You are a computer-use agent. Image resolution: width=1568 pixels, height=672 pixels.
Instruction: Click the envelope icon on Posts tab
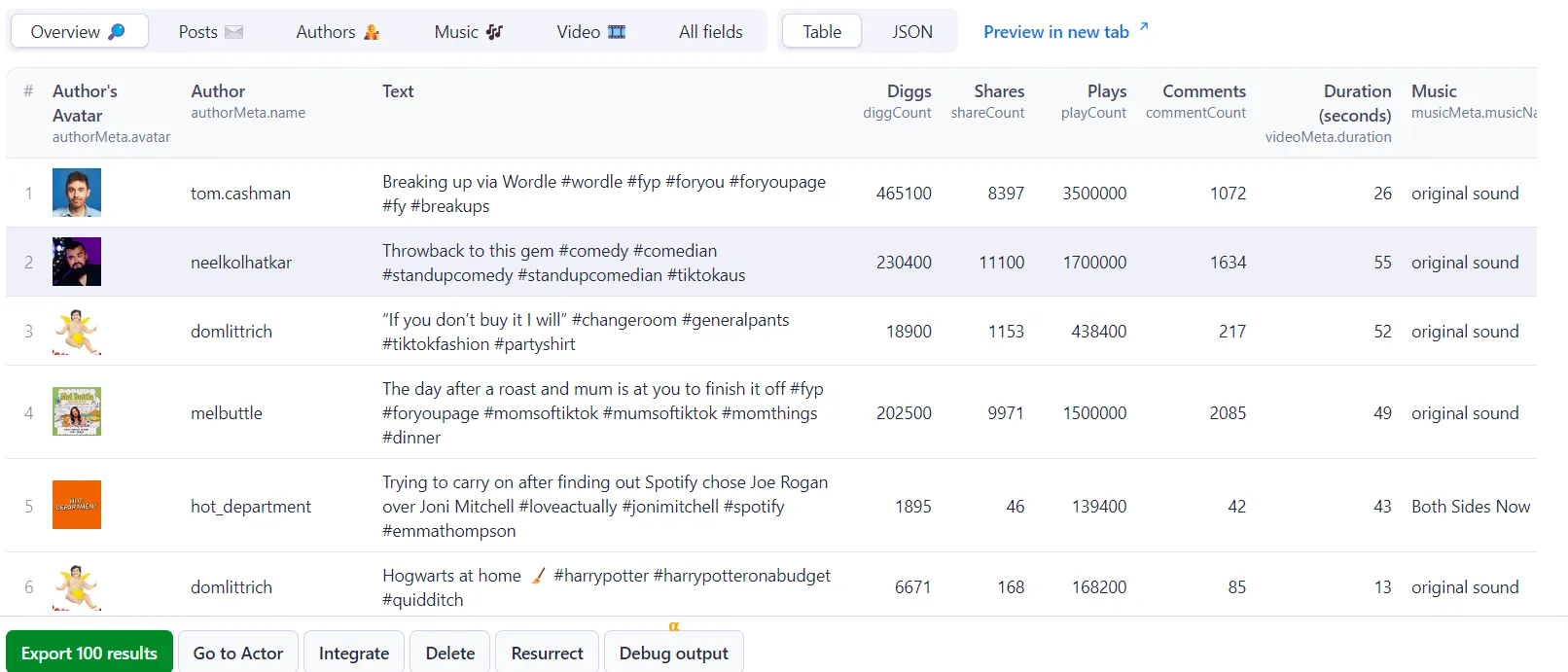click(233, 32)
